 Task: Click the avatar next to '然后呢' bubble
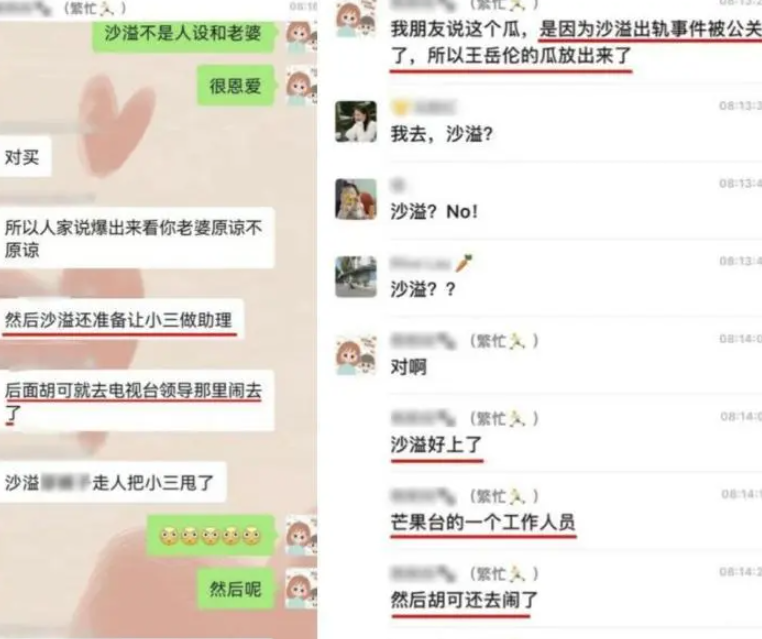point(301,589)
